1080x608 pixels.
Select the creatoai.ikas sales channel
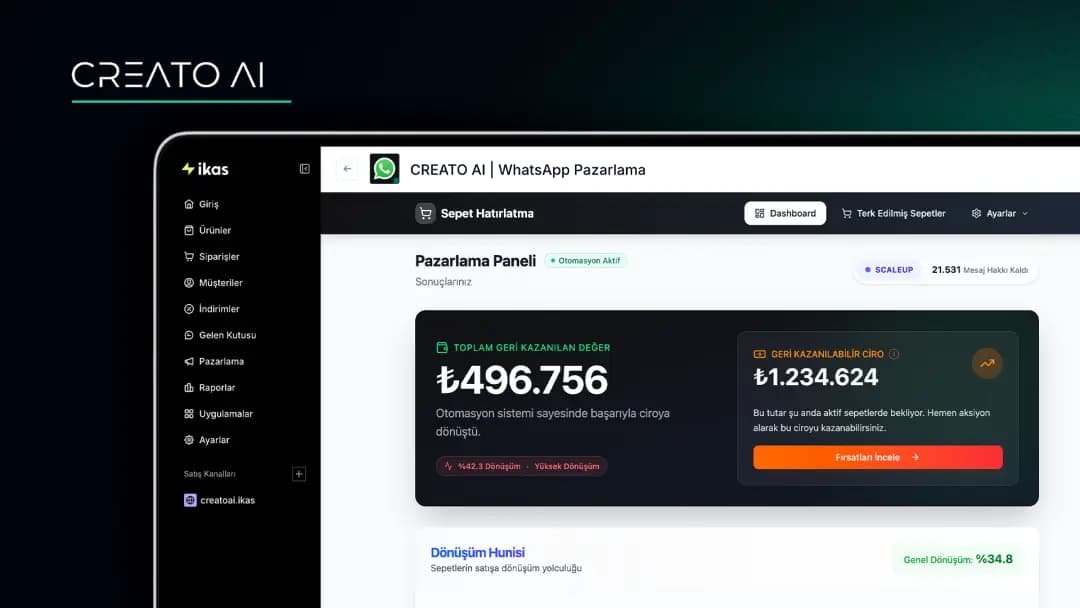pyautogui.click(x=226, y=500)
